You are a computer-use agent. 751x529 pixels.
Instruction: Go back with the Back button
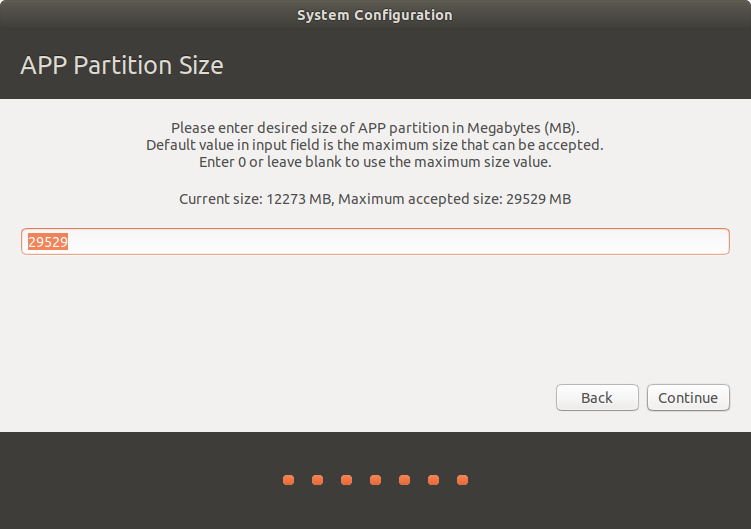click(597, 397)
